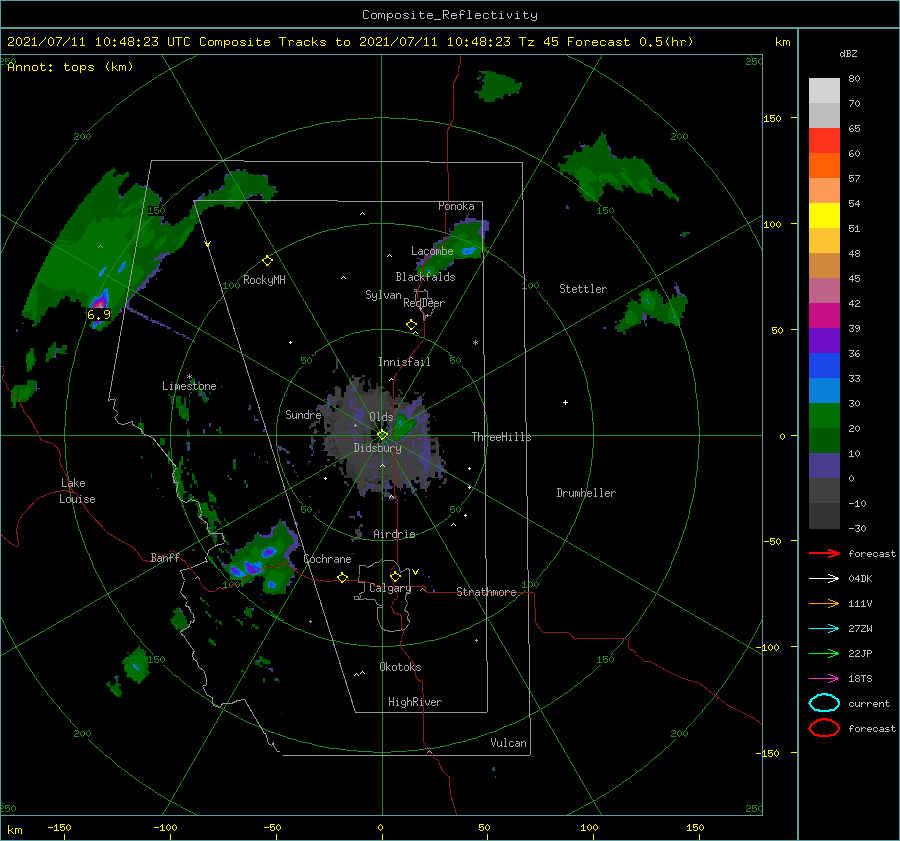Click the RockyMH label
The width and height of the screenshot is (900, 841).
[264, 280]
